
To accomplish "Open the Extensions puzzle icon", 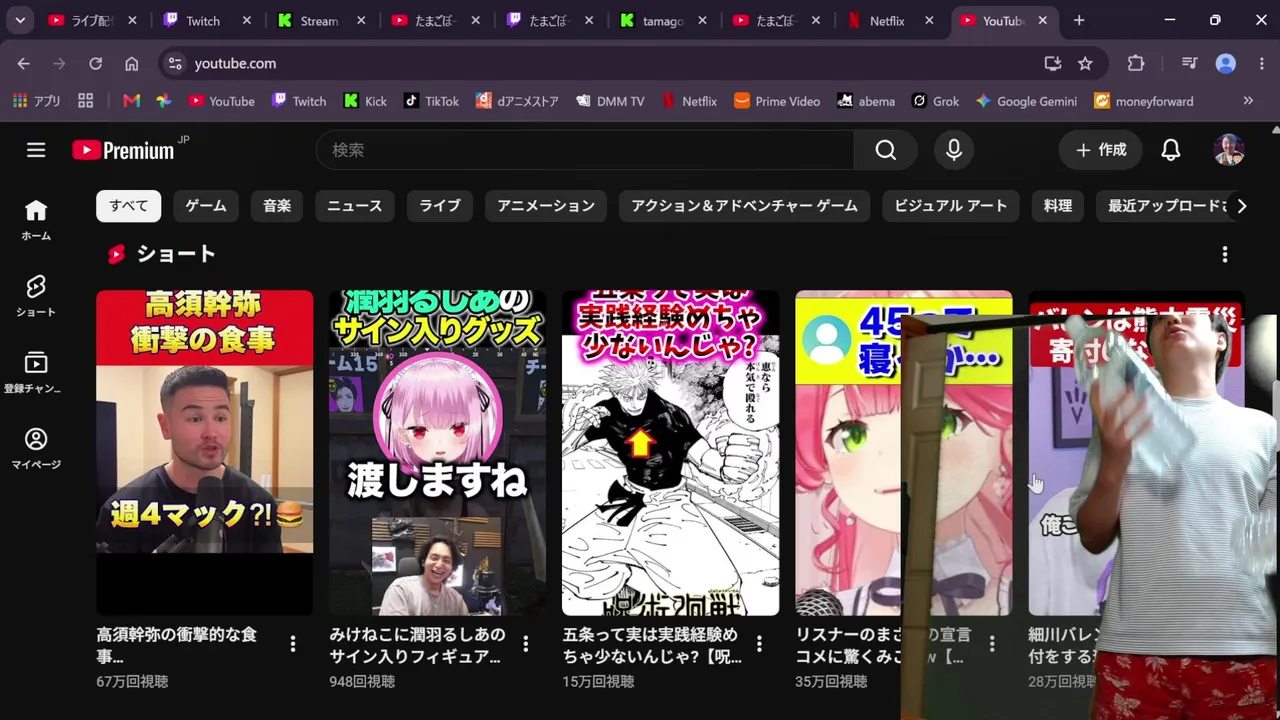I will click(1136, 63).
